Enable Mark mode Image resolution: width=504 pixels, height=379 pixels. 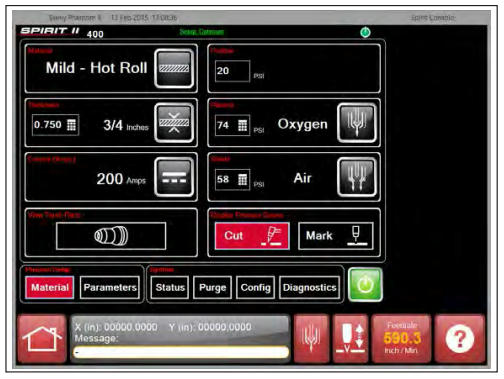(x=336, y=236)
